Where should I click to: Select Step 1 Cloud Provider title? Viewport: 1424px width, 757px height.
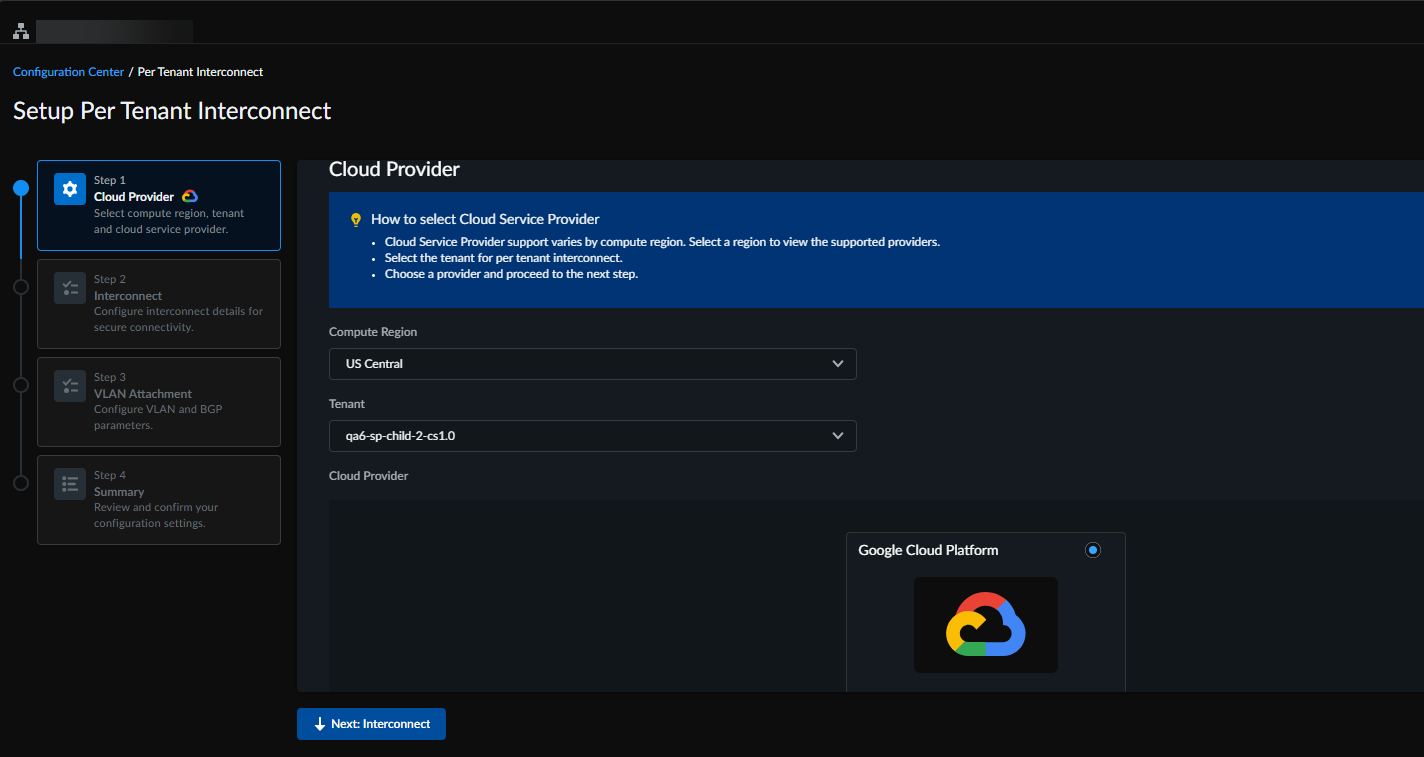click(134, 197)
